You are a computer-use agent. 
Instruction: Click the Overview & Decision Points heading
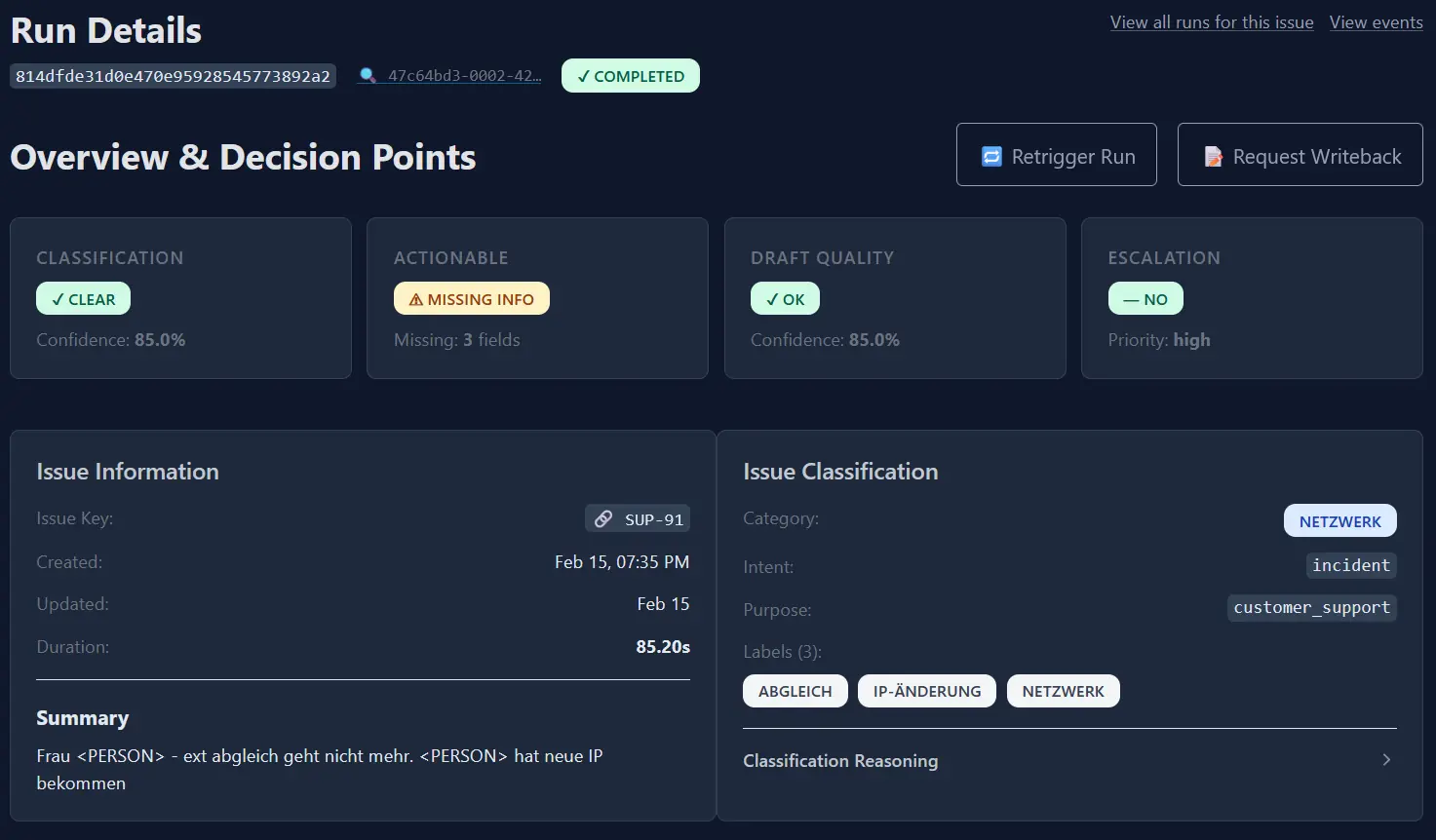pyautogui.click(x=243, y=157)
